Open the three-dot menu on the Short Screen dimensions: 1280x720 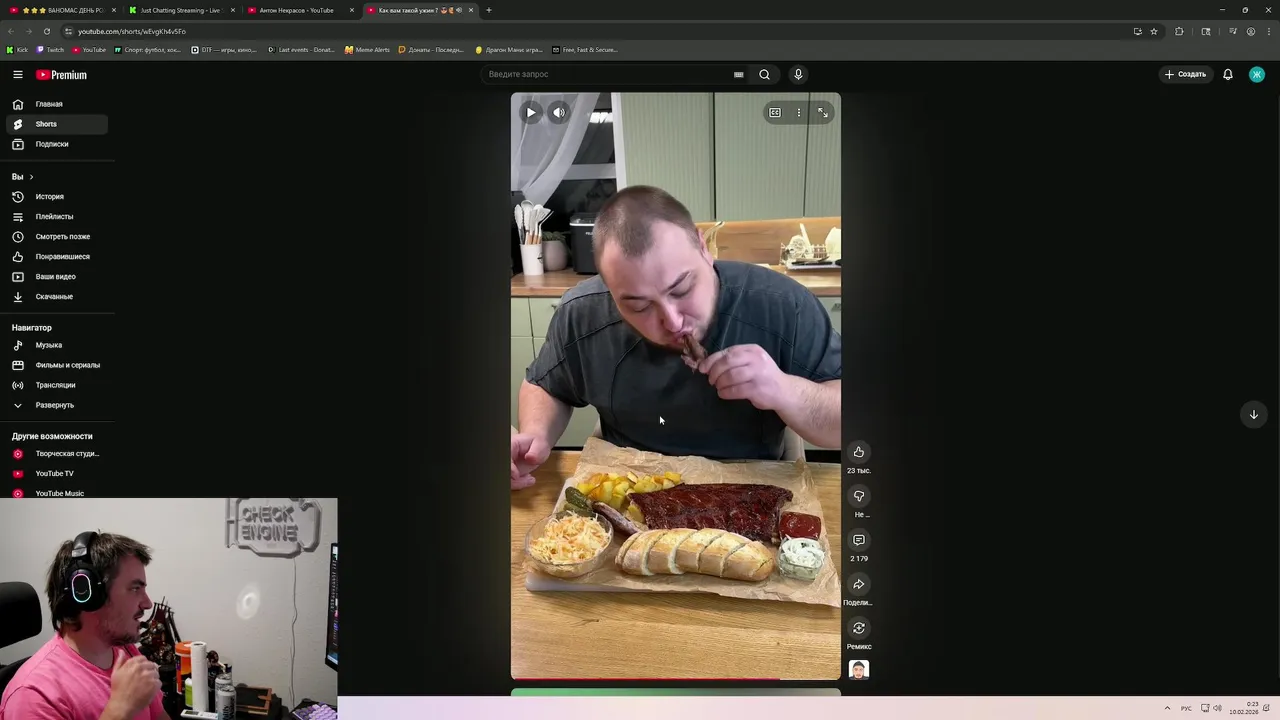coord(798,113)
